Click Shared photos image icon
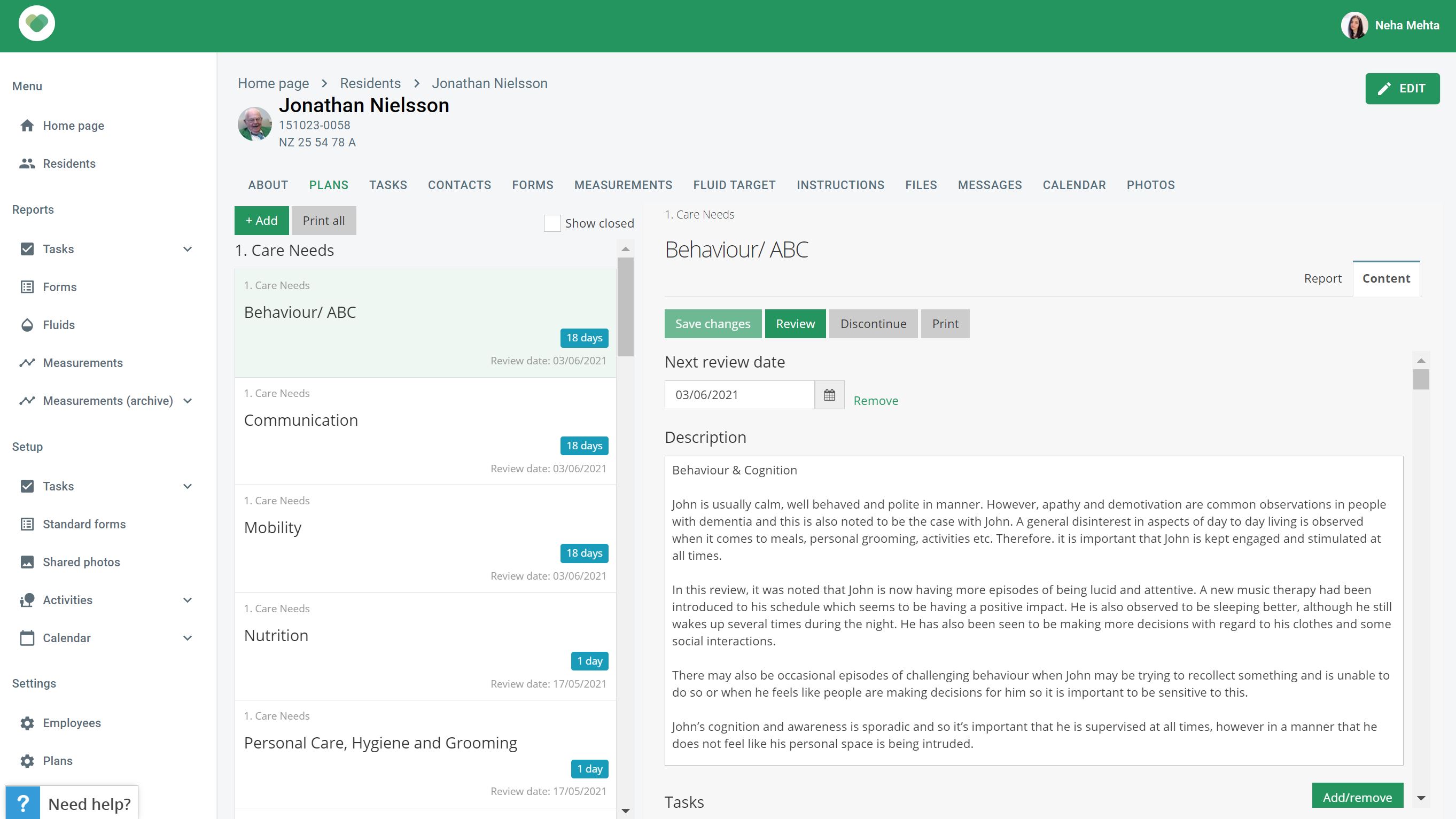Screen dimensions: 1456x819 coord(27,562)
